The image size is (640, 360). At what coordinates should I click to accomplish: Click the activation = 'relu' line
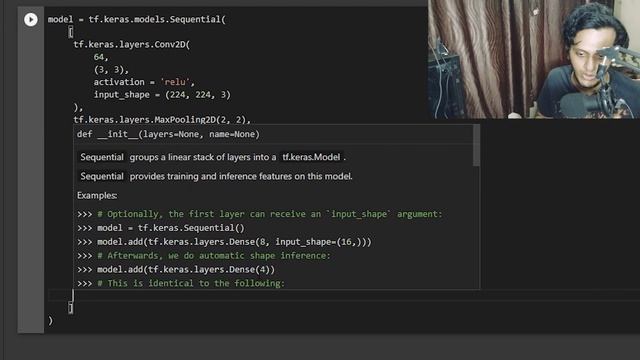pyautogui.click(x=144, y=82)
